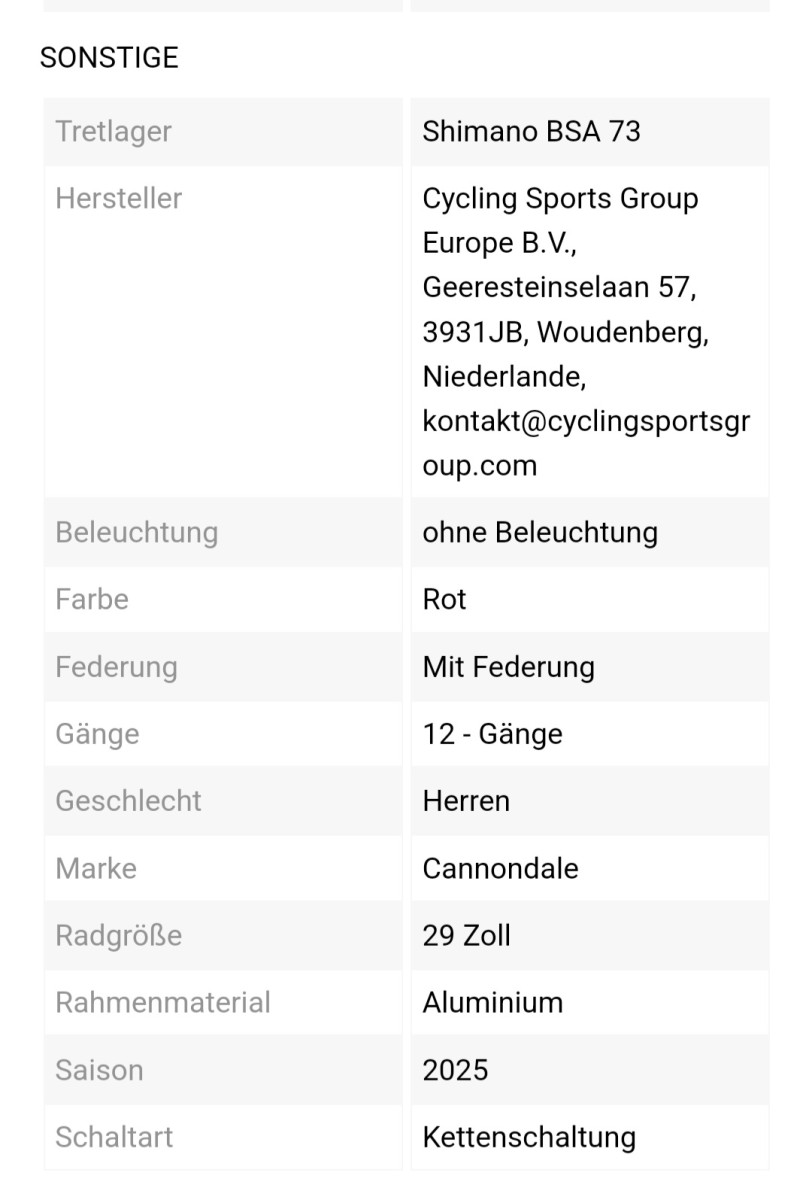Click the 29 Zoll wheel size value
The height and width of the screenshot is (1200, 812).
point(466,935)
